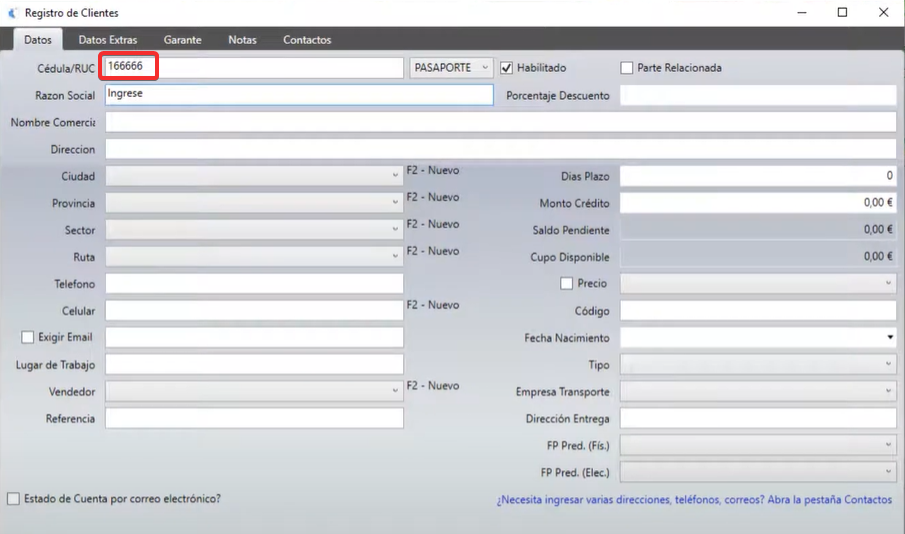This screenshot has height=534, width=905.
Task: Enable Estado de Cuenta por correo electrónico checkbox
Action: tap(13, 499)
